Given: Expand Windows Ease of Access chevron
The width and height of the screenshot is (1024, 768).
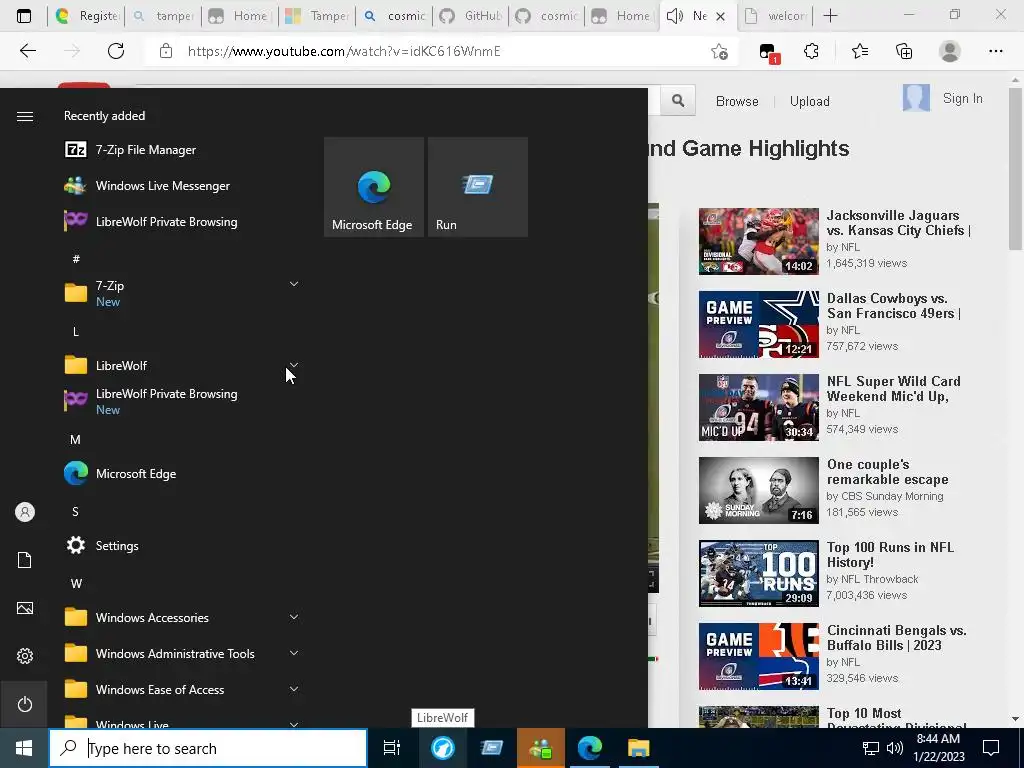Looking at the screenshot, I should 294,689.
